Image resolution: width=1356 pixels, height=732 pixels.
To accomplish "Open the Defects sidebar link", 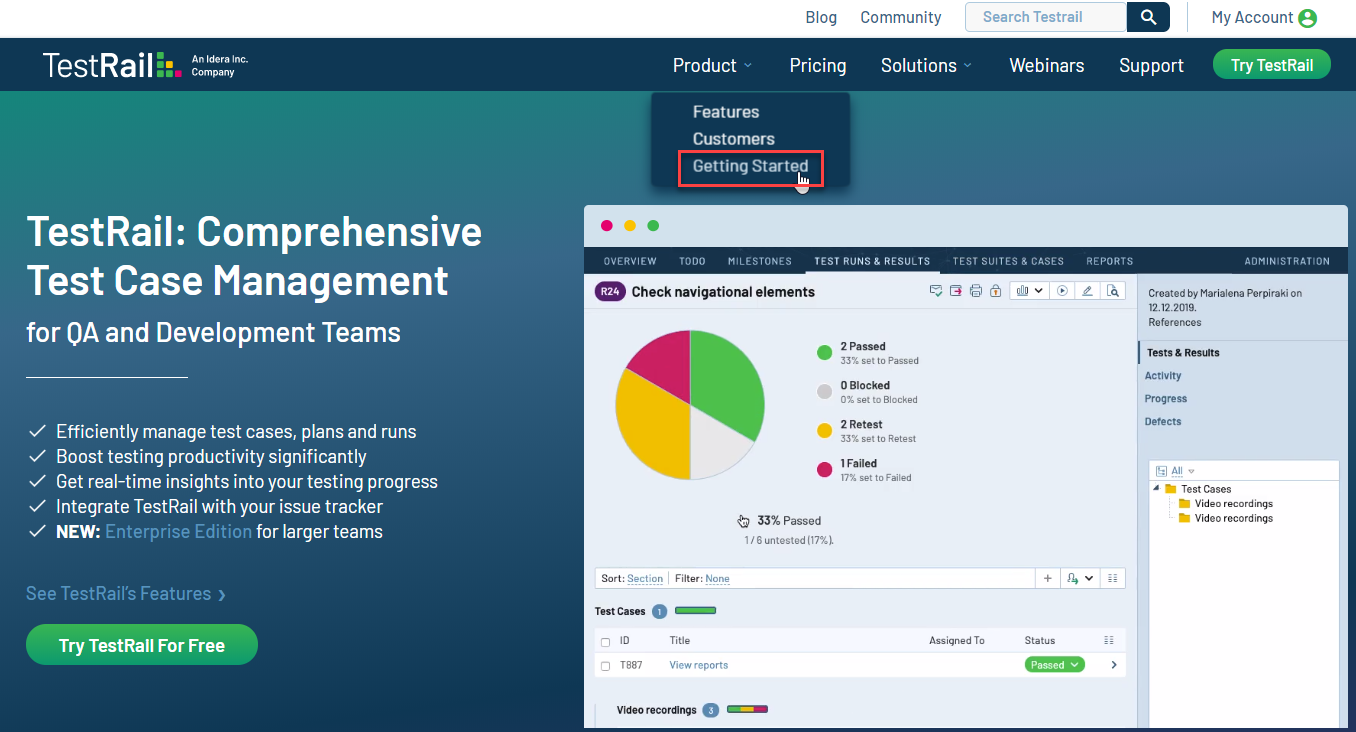I will pos(1163,422).
